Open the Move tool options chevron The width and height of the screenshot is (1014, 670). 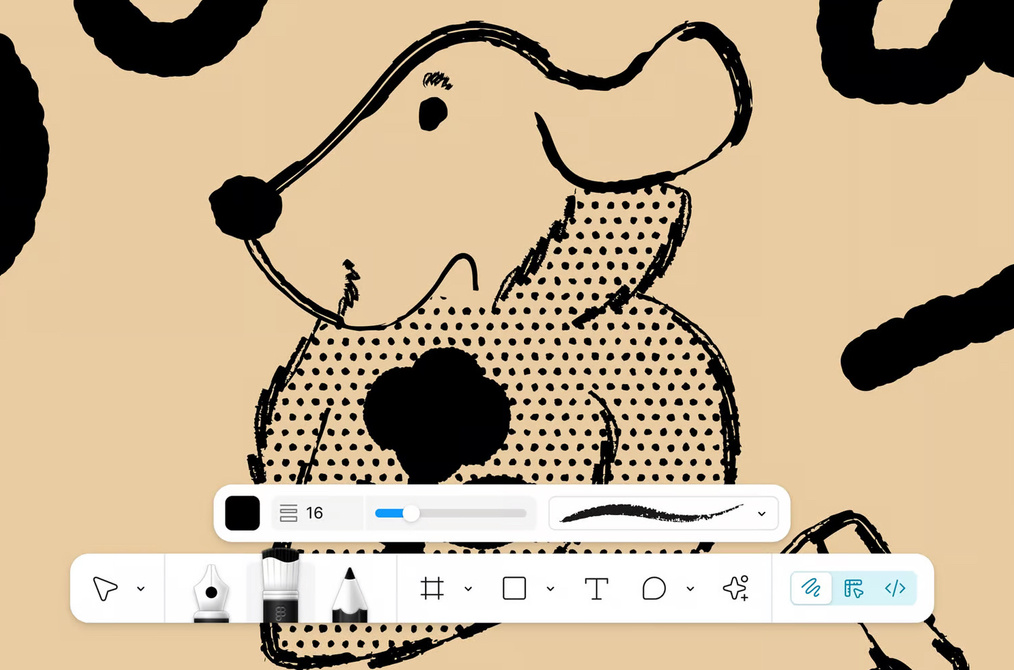point(140,589)
